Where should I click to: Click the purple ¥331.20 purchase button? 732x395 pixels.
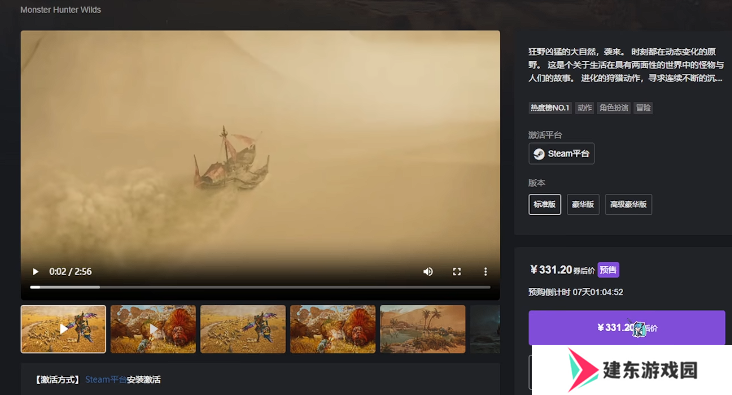(x=626, y=328)
